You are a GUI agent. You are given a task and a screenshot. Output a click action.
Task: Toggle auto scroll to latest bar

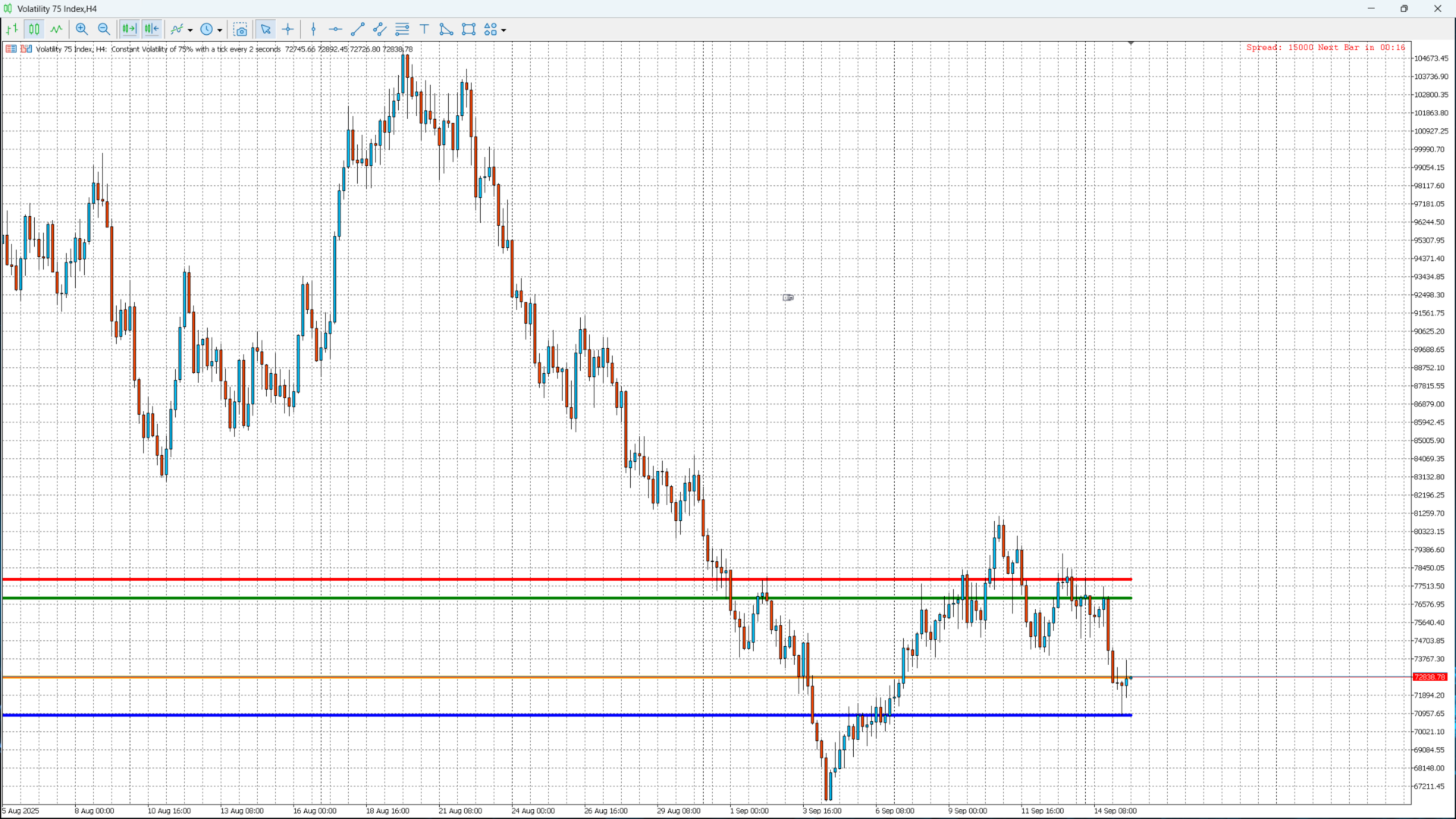152,30
